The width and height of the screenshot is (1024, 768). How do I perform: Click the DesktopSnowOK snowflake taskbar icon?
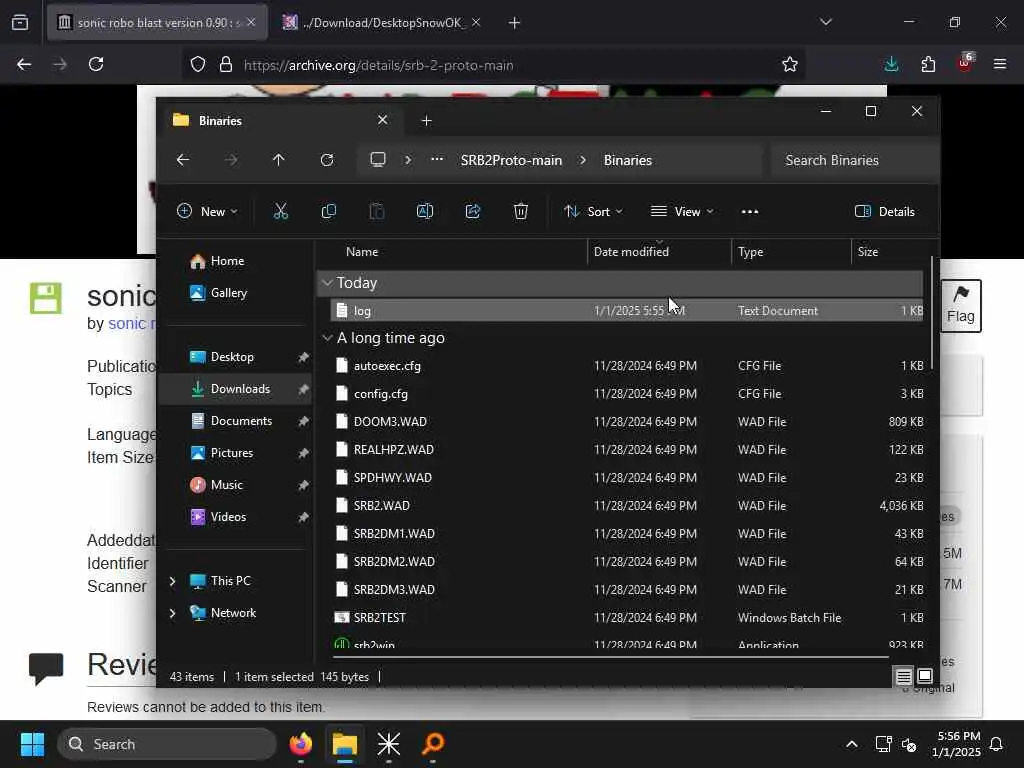[389, 744]
